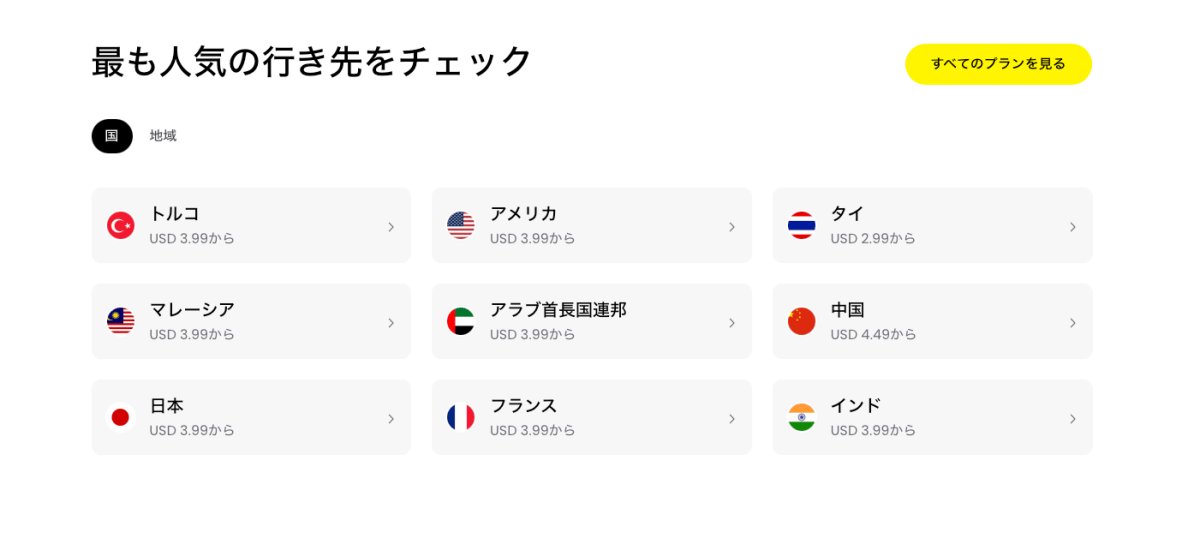
Task: Click the United States flag icon
Action: (x=461, y=225)
